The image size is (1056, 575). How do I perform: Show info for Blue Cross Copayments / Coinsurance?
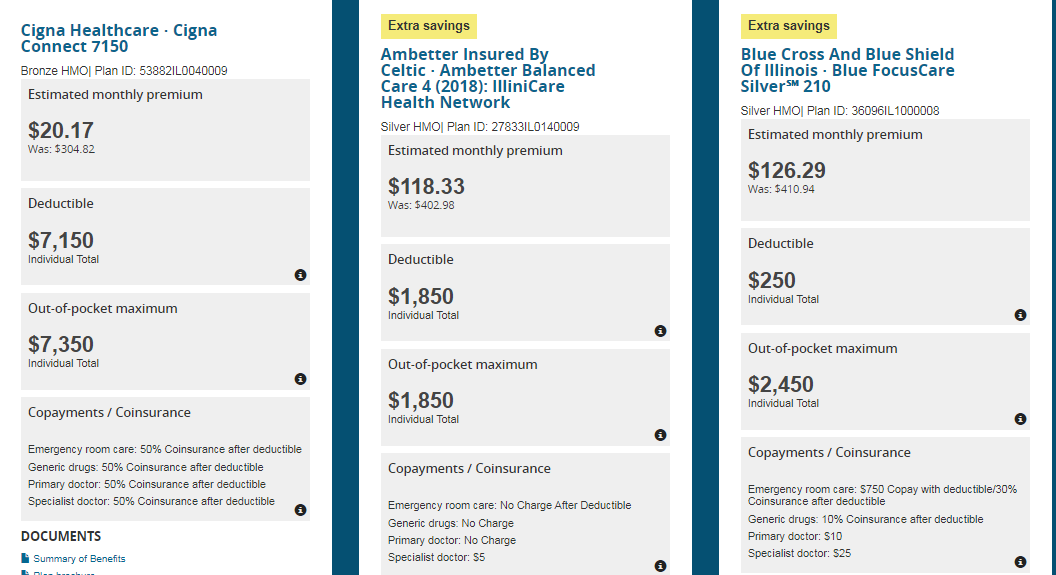1020,562
